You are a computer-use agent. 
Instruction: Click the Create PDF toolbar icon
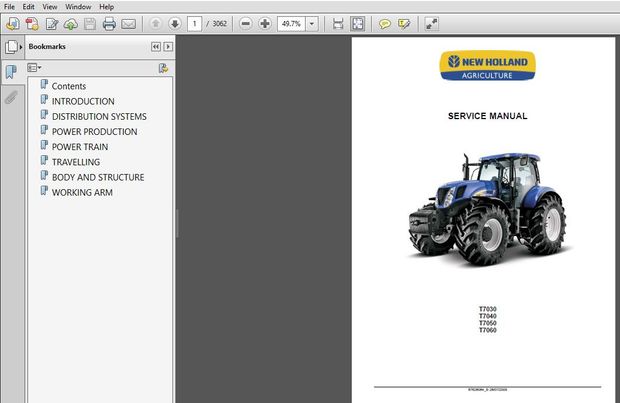coord(32,24)
